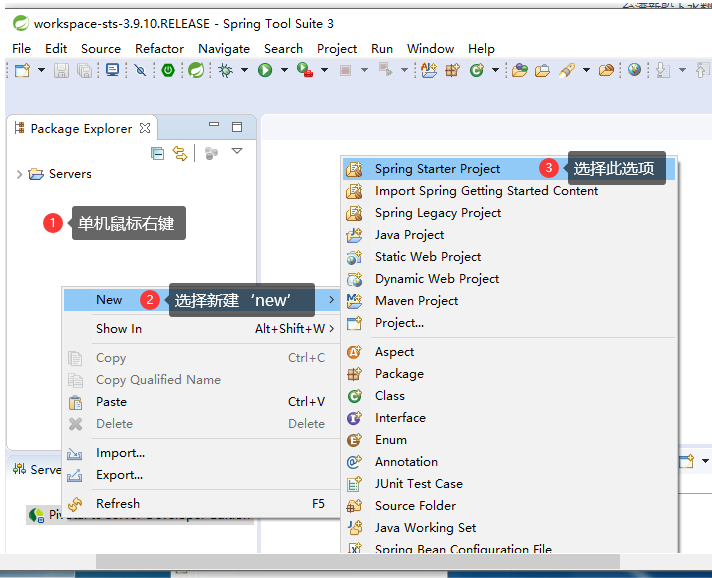This screenshot has height=578, width=712.
Task: Open the Help menu
Action: coord(481,49)
